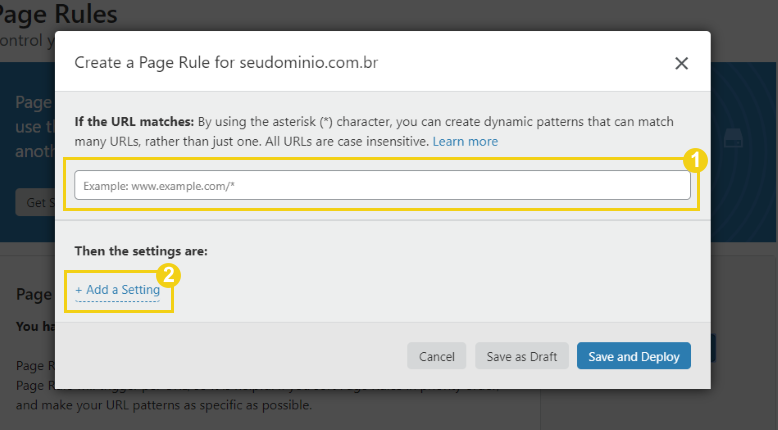This screenshot has width=778, height=430.
Task: Click the bold 'If the URL matches:' label
Action: pos(134,122)
